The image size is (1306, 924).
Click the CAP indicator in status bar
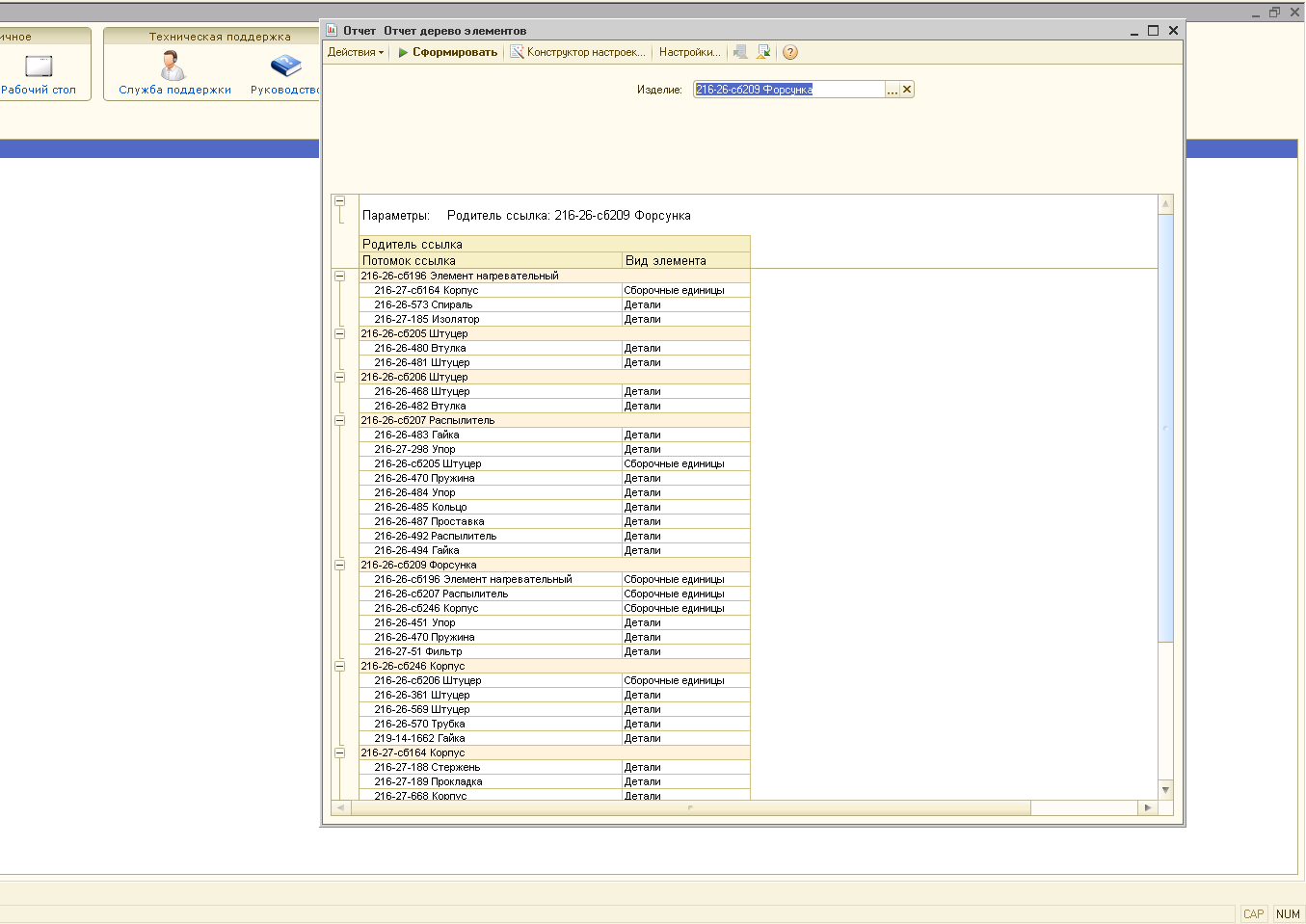point(1253,914)
